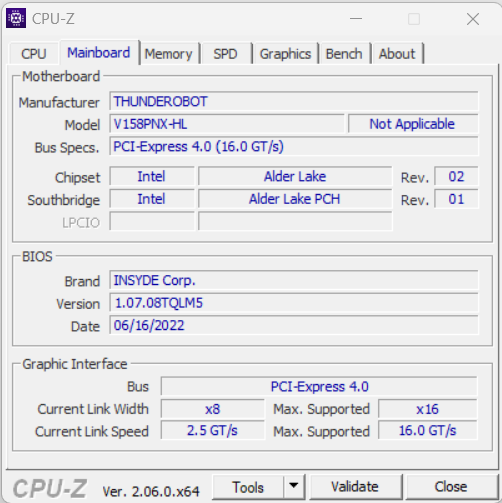Viewport: 502px width, 503px height.
Task: Click the Manufacturer field THUNDEROBOT
Action: tap(294, 101)
